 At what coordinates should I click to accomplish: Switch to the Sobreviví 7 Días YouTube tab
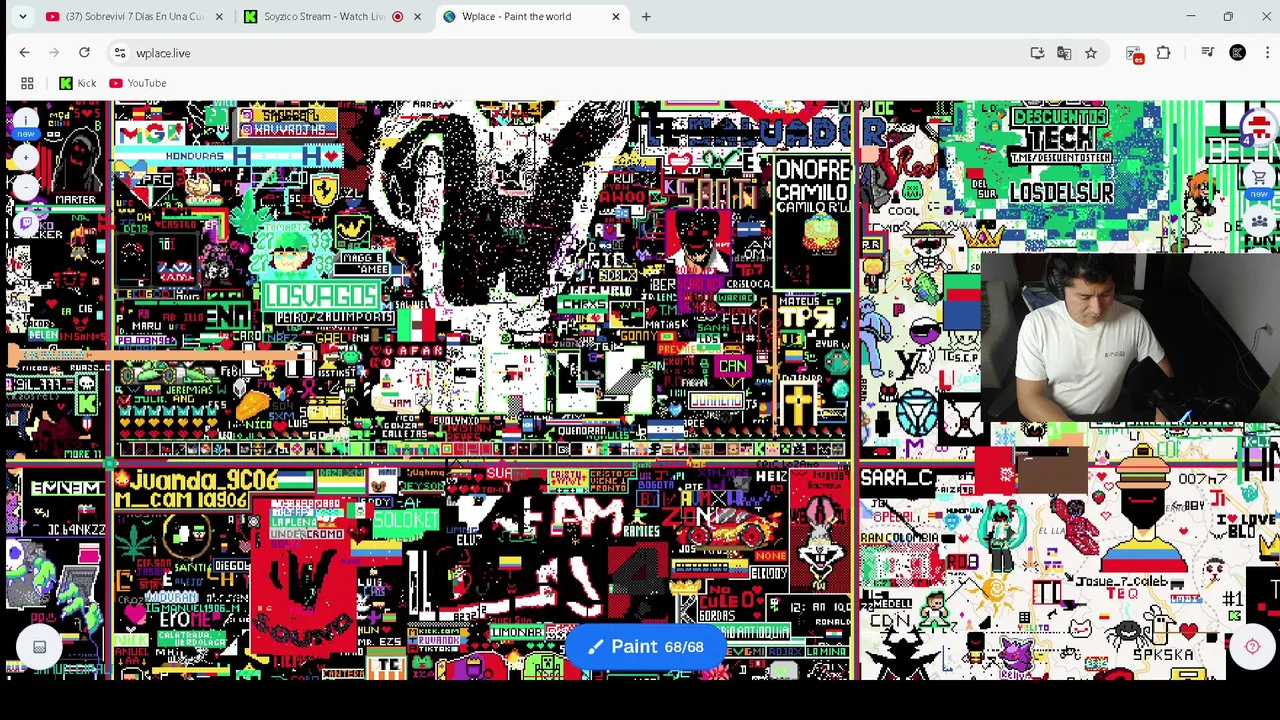134,17
